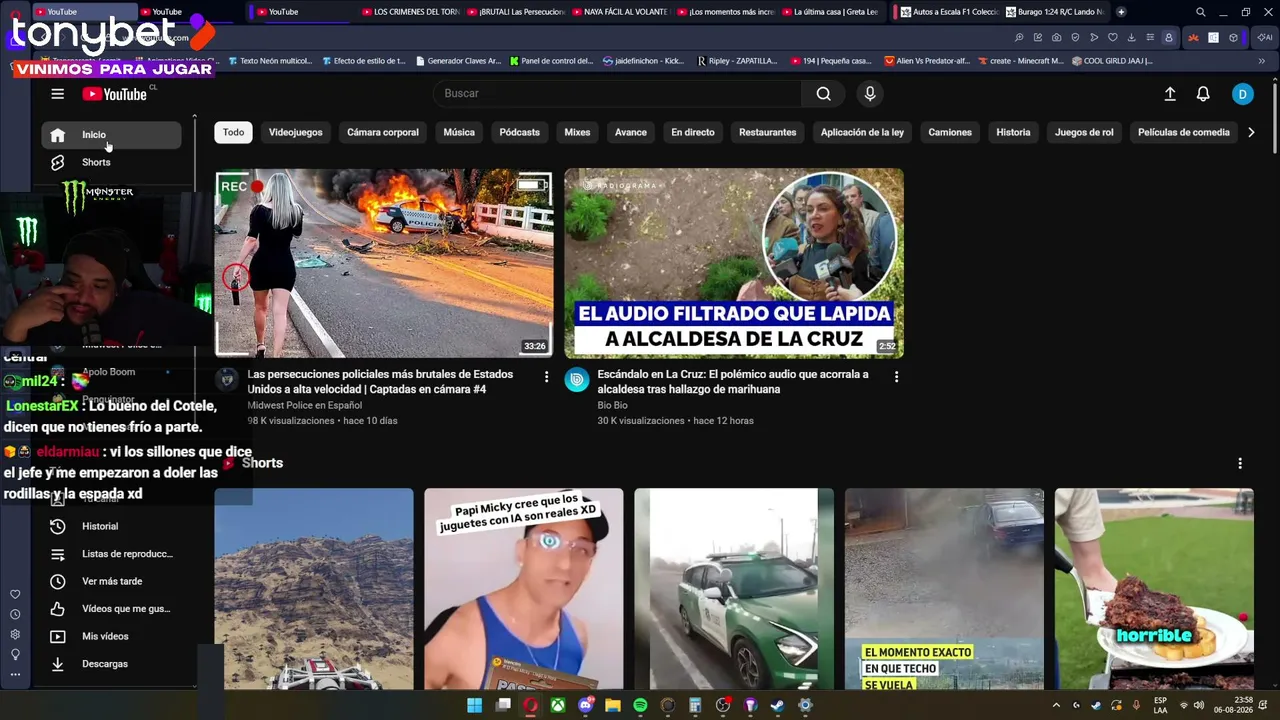
Task: Play the burning police car video thumbnail
Action: [x=384, y=263]
